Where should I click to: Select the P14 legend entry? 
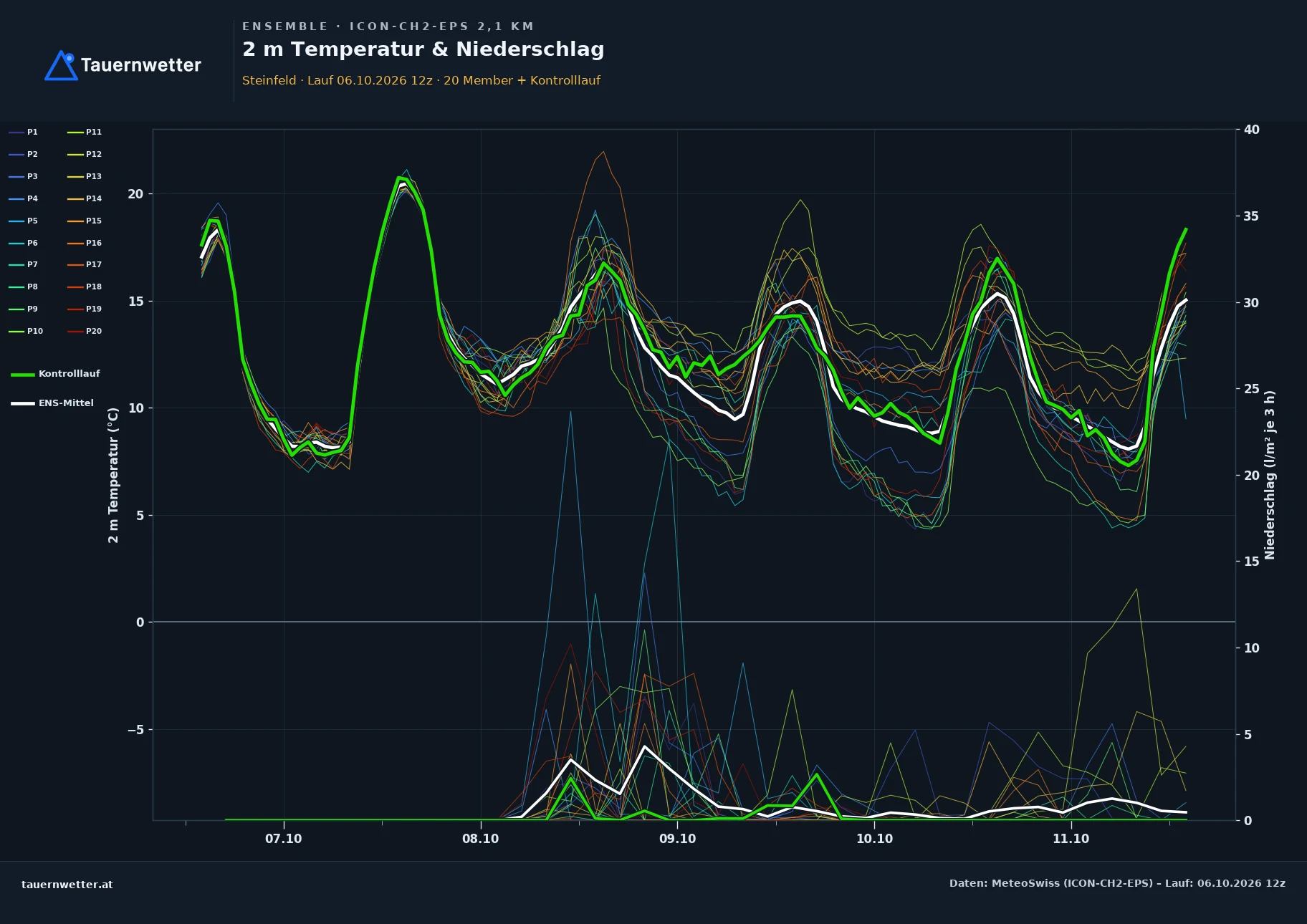coord(85,198)
